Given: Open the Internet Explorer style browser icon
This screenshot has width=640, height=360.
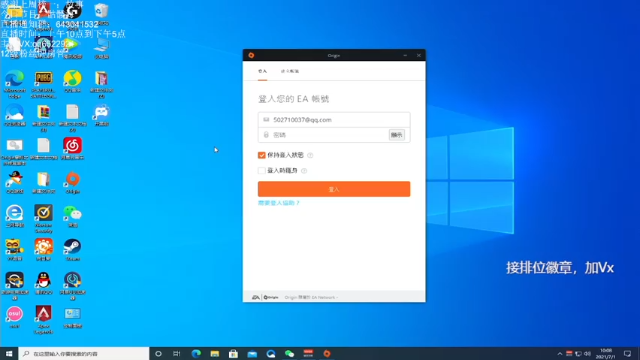Looking at the screenshot, I should coord(15,213).
